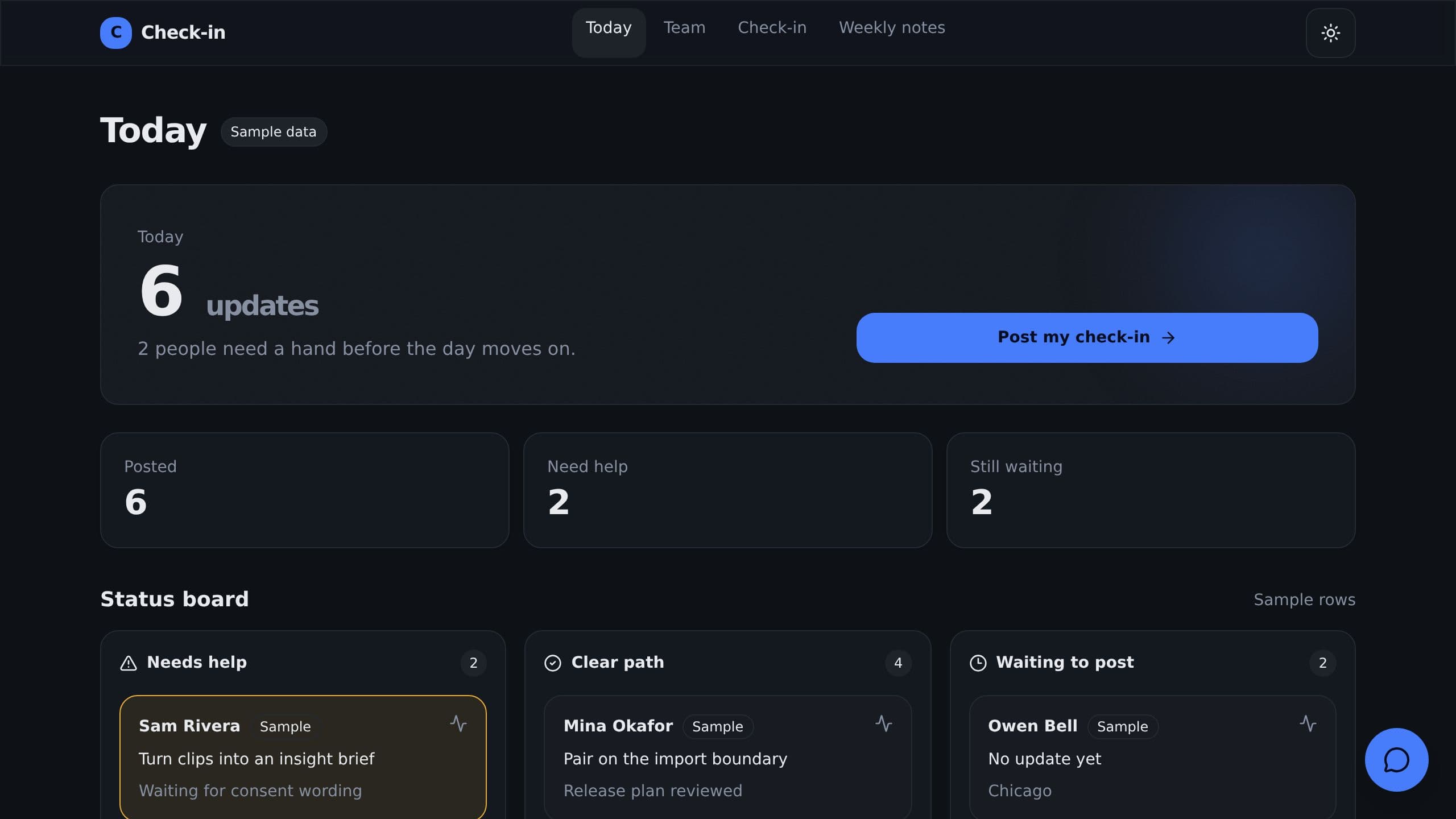Toggle the light/dark theme sun icon
Screen dimensions: 1456x819
click(x=1330, y=33)
